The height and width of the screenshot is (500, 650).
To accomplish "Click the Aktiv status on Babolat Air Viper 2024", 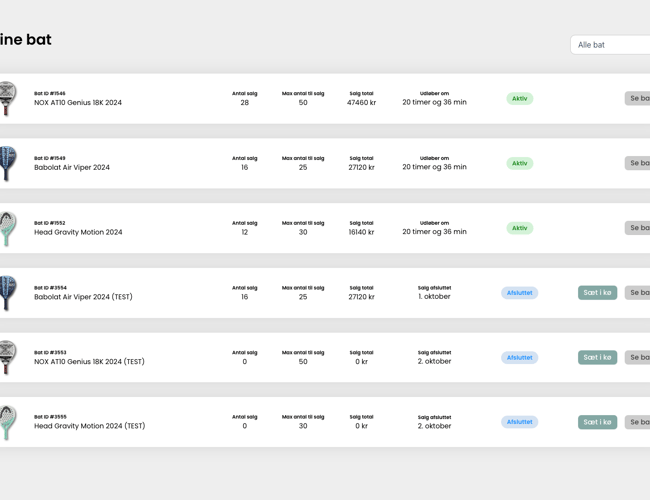I will tap(519, 163).
